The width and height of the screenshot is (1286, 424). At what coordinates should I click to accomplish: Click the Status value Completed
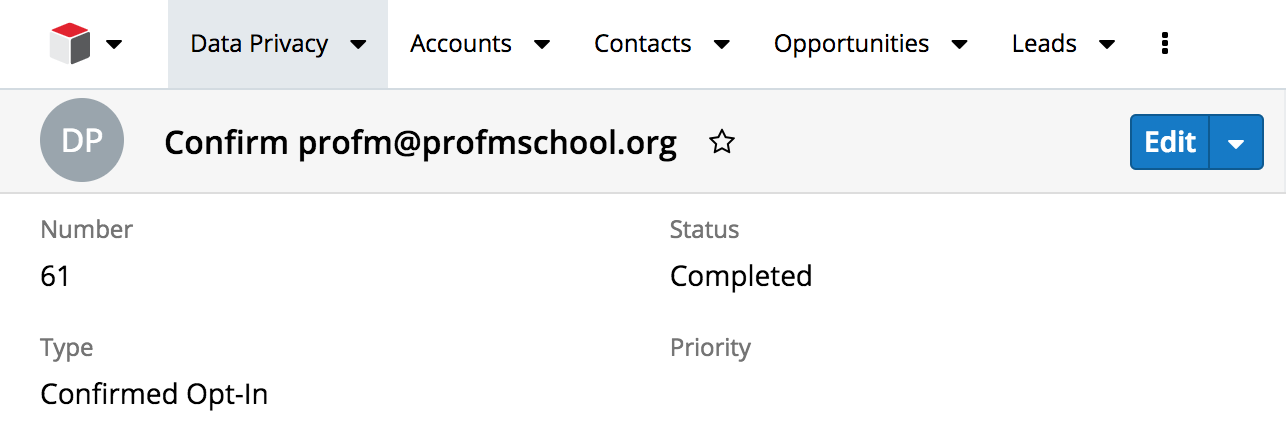coord(741,276)
